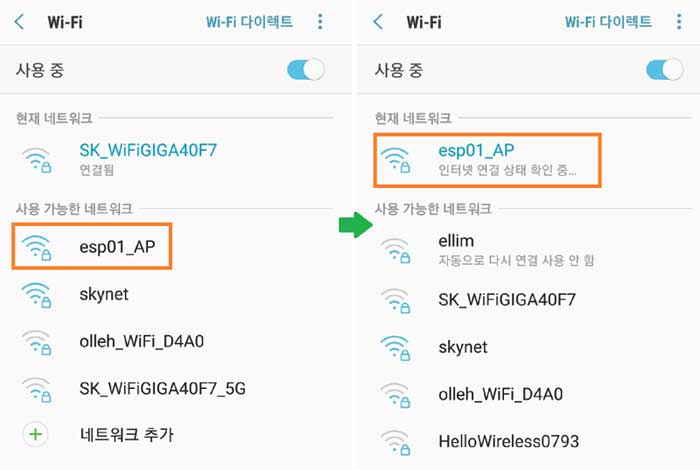Tap Wi-Fi signal icon beside HelloWireless0793
This screenshot has width=700, height=470.
pos(396,442)
